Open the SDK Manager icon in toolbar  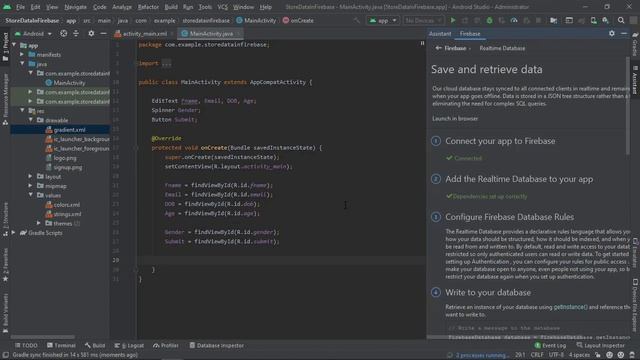coord(605,20)
